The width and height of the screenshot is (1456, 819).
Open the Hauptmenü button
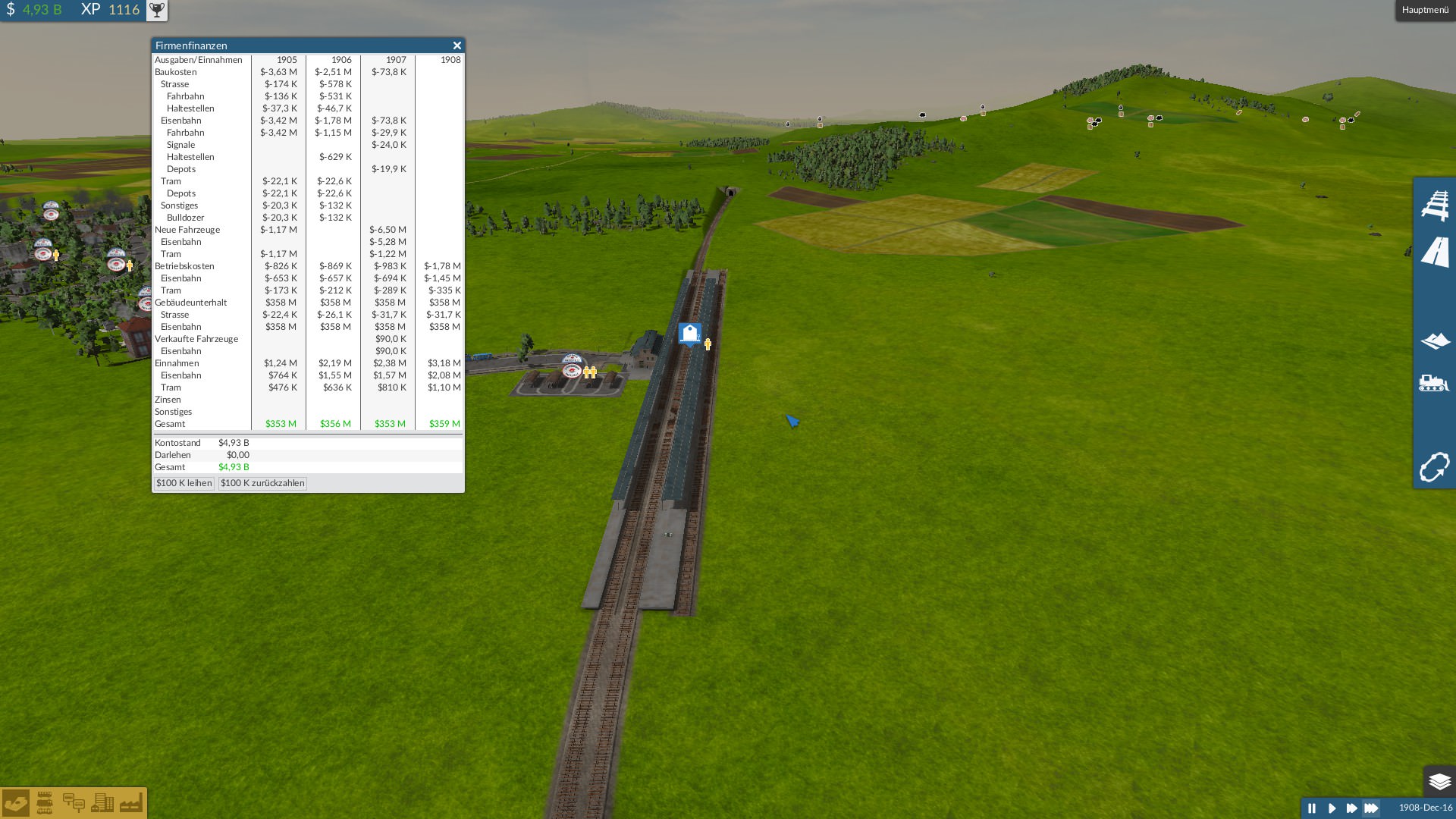1425,10
